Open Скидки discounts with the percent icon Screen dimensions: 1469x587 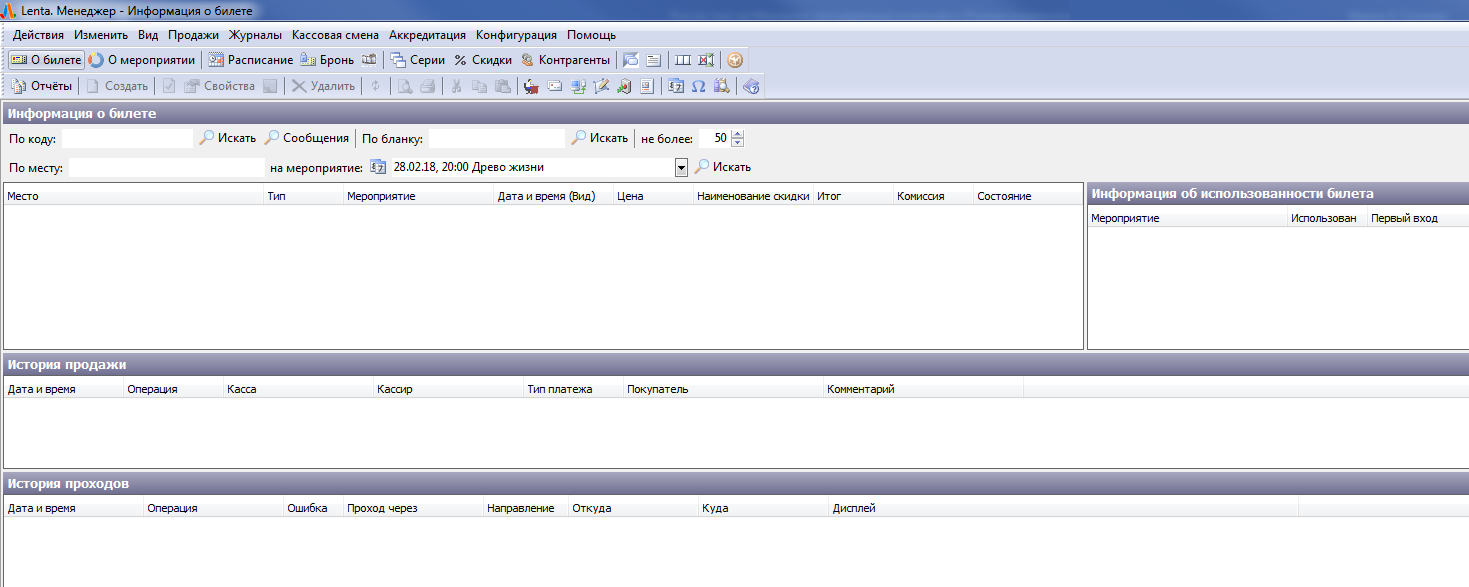482,60
